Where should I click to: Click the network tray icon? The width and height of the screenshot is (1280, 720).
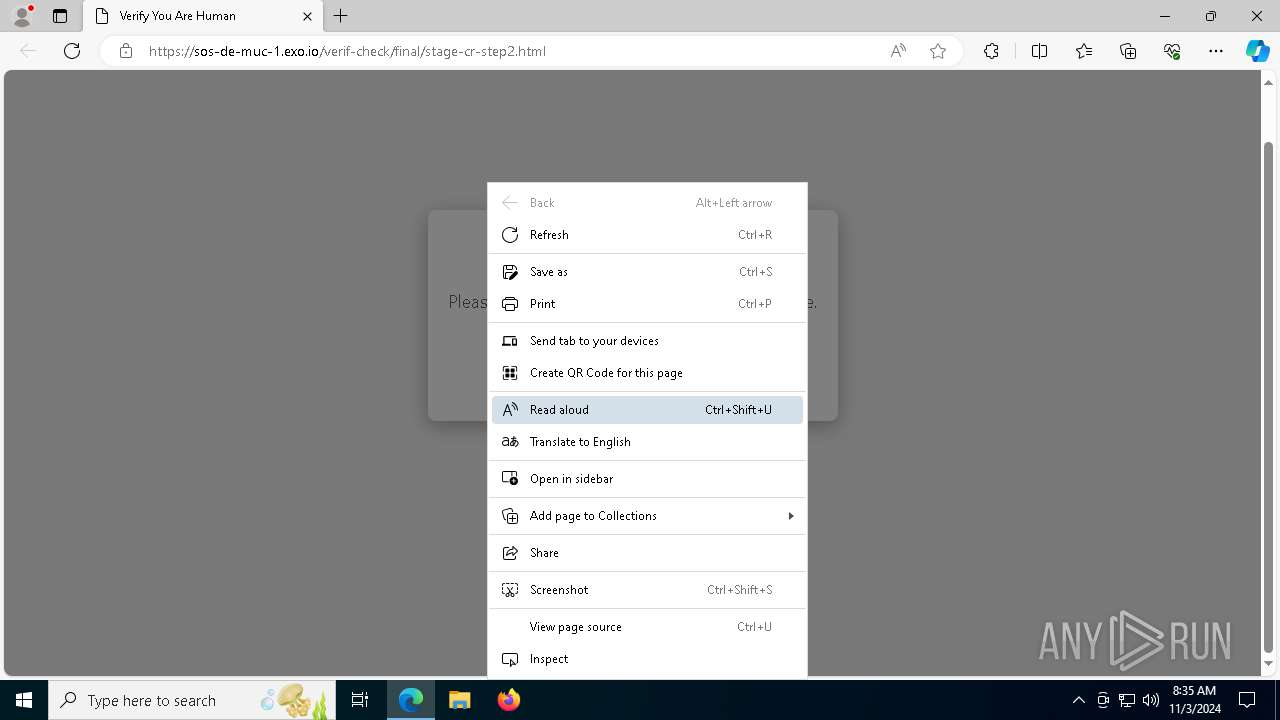[x=1127, y=700]
